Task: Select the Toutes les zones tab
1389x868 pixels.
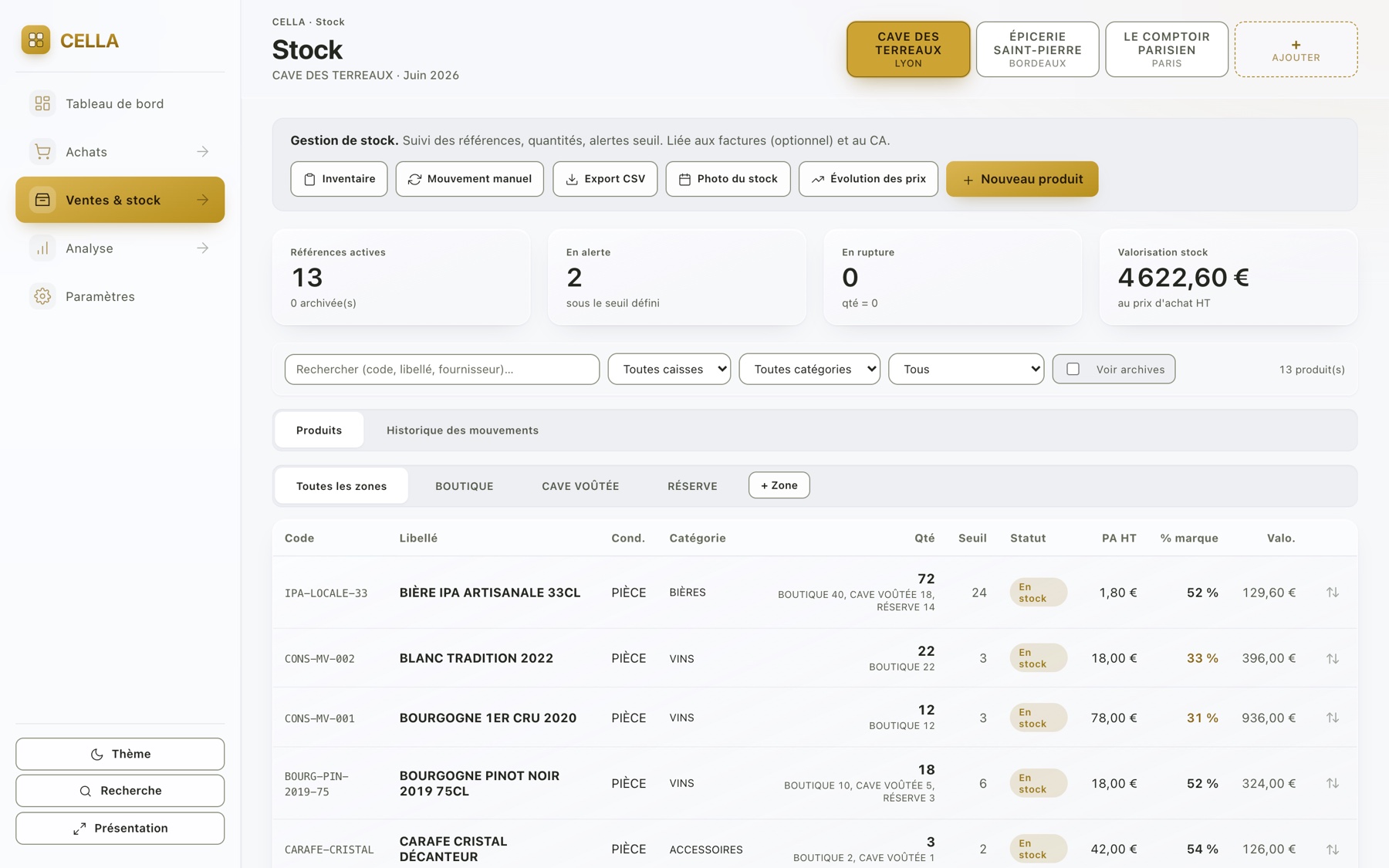Action: pos(341,486)
